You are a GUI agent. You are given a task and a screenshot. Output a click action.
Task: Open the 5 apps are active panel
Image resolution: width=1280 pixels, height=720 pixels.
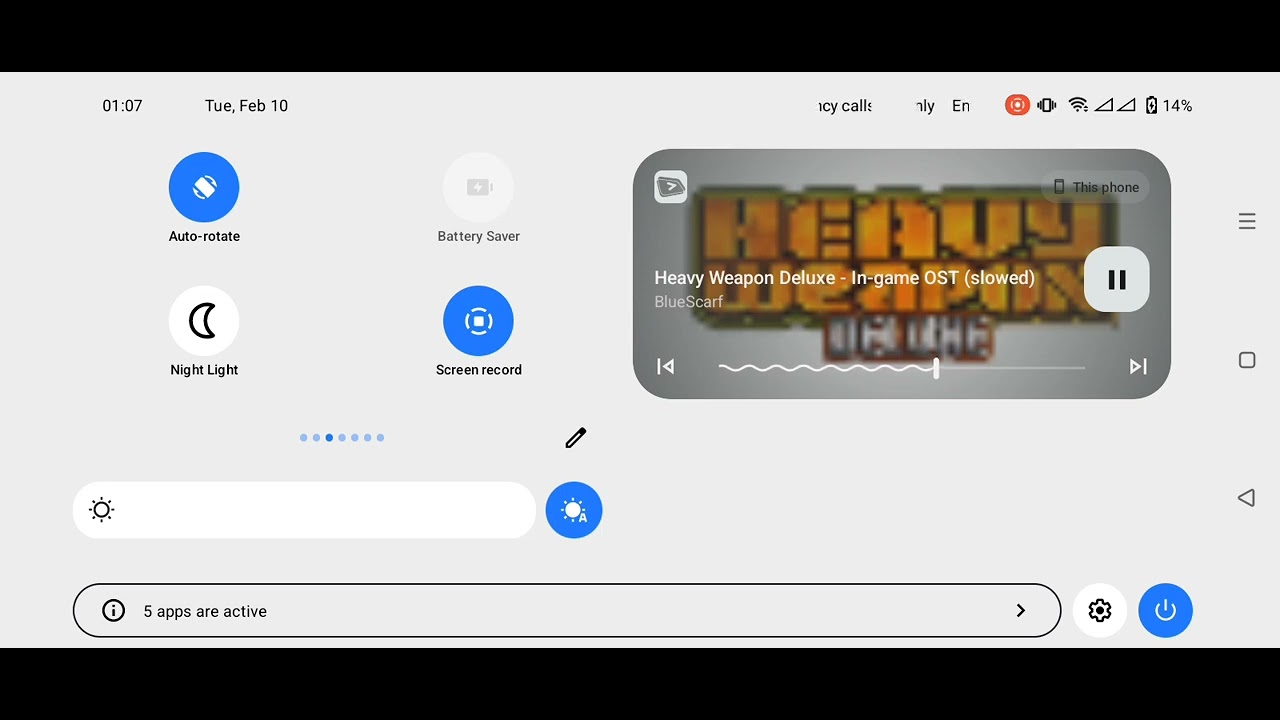click(567, 611)
